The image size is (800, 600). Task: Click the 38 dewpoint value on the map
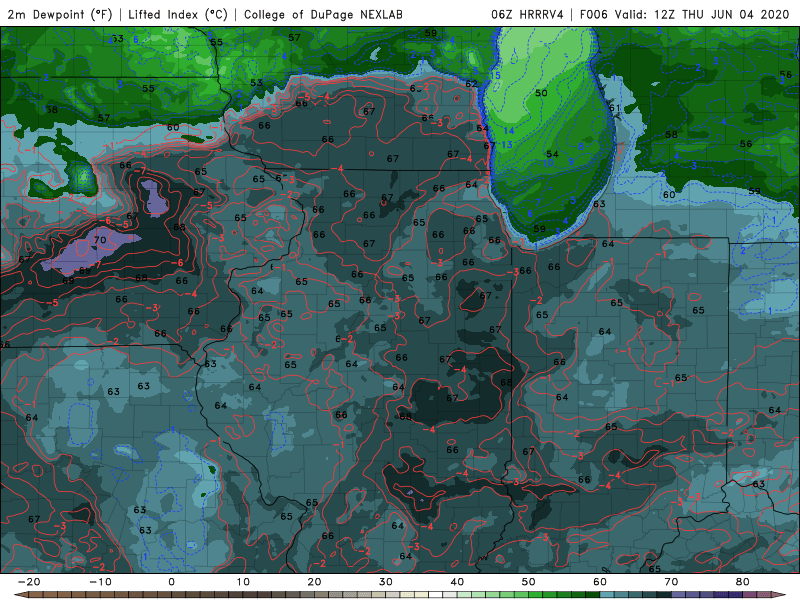pos(52,109)
